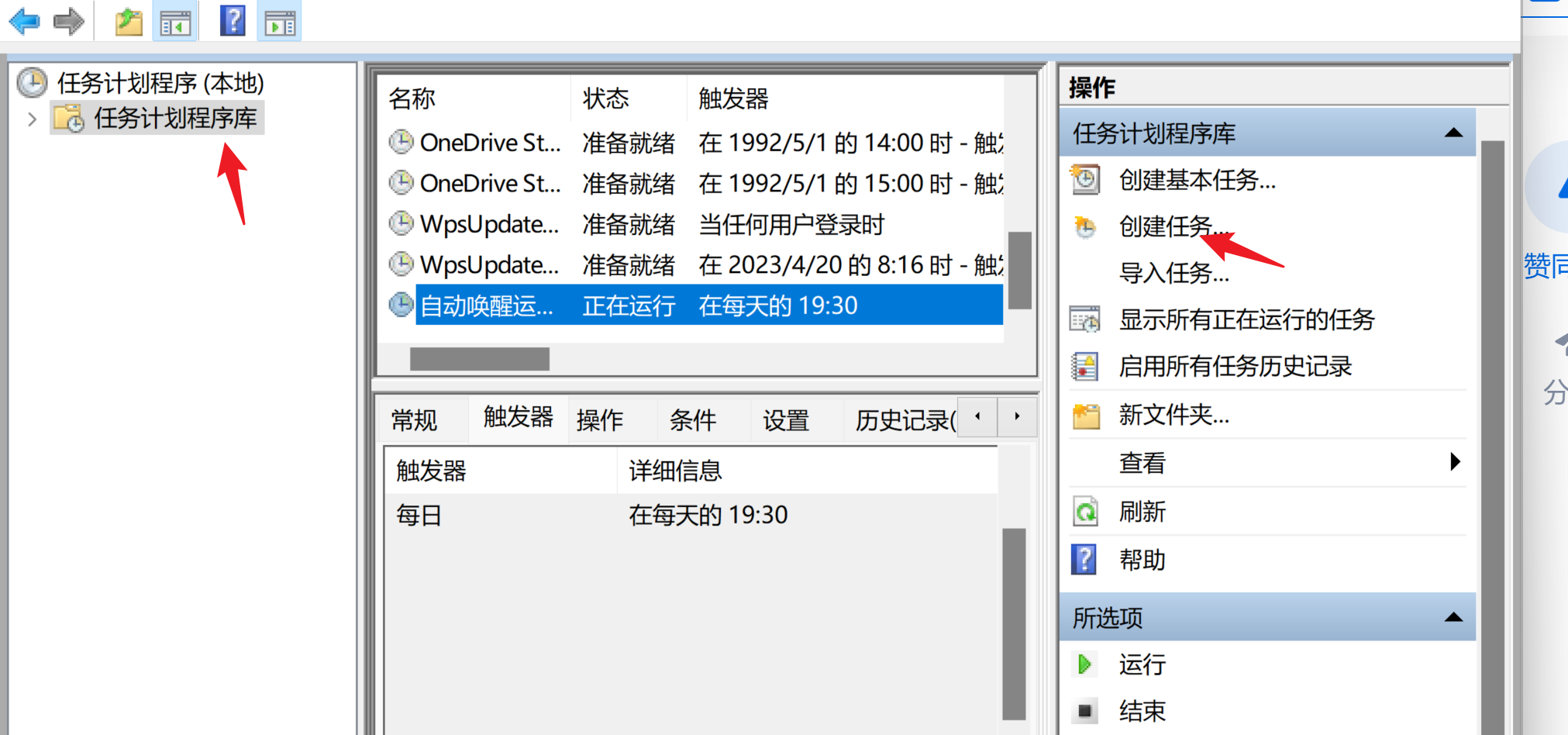Click the green 运行 play icon
Viewport: 1568px width, 735px height.
point(1084,664)
